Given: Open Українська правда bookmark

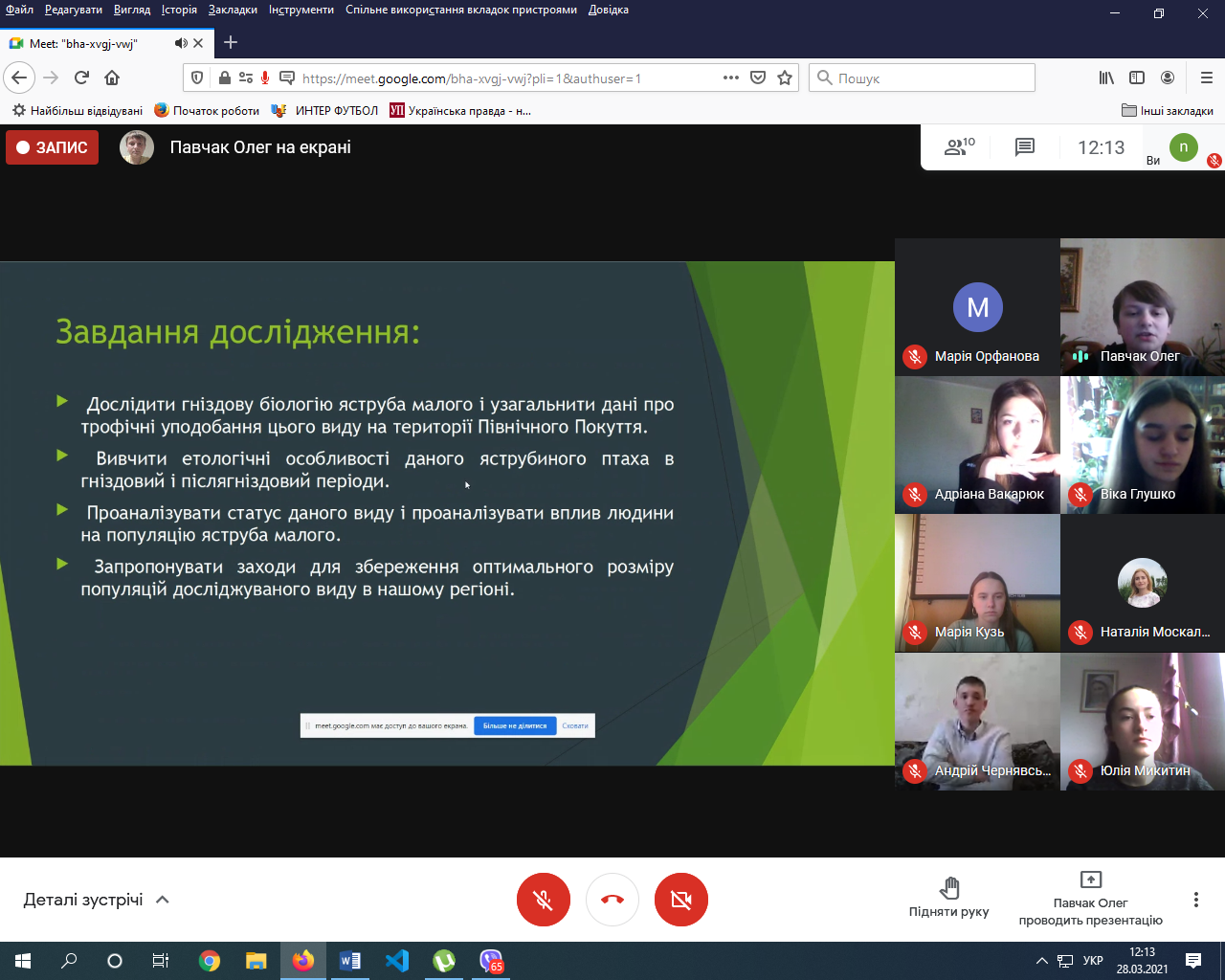Looking at the screenshot, I should coord(460,110).
